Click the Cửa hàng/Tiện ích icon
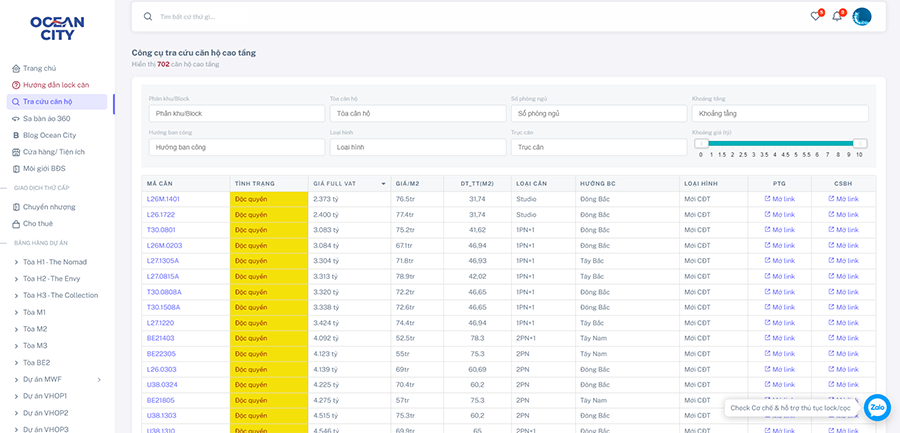Viewport: 900px width, 433px height. pos(16,152)
